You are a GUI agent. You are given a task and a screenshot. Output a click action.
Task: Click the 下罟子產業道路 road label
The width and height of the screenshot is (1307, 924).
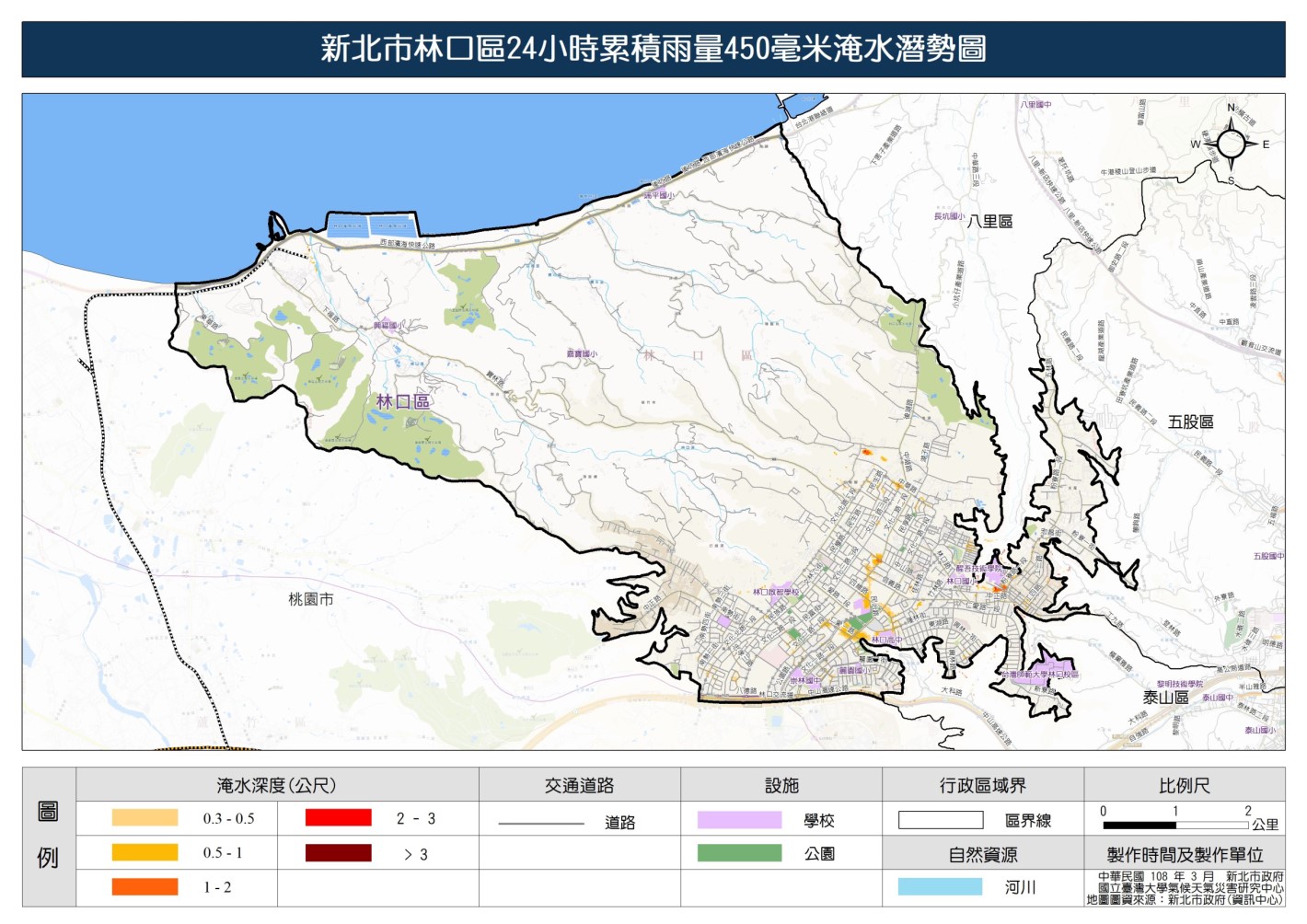coord(886,145)
